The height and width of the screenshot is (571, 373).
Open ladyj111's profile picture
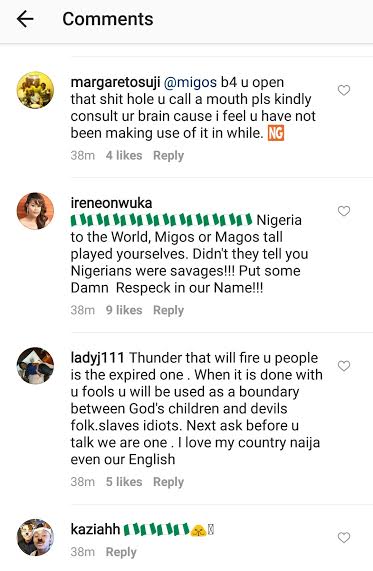point(35,366)
